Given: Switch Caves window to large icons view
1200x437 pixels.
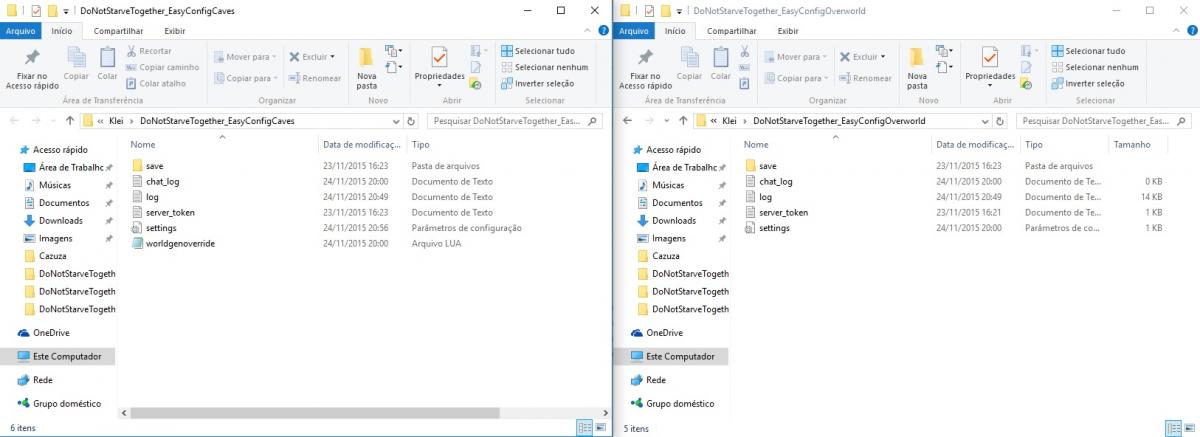Looking at the screenshot, I should click(x=601, y=428).
